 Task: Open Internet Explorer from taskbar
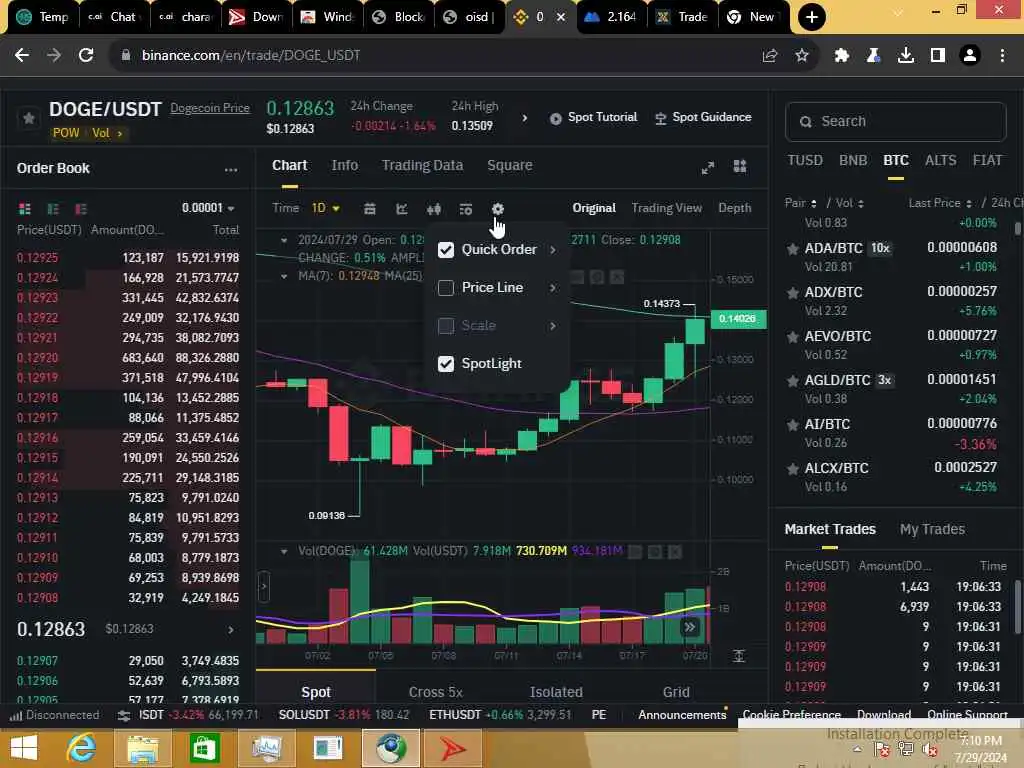(82, 748)
